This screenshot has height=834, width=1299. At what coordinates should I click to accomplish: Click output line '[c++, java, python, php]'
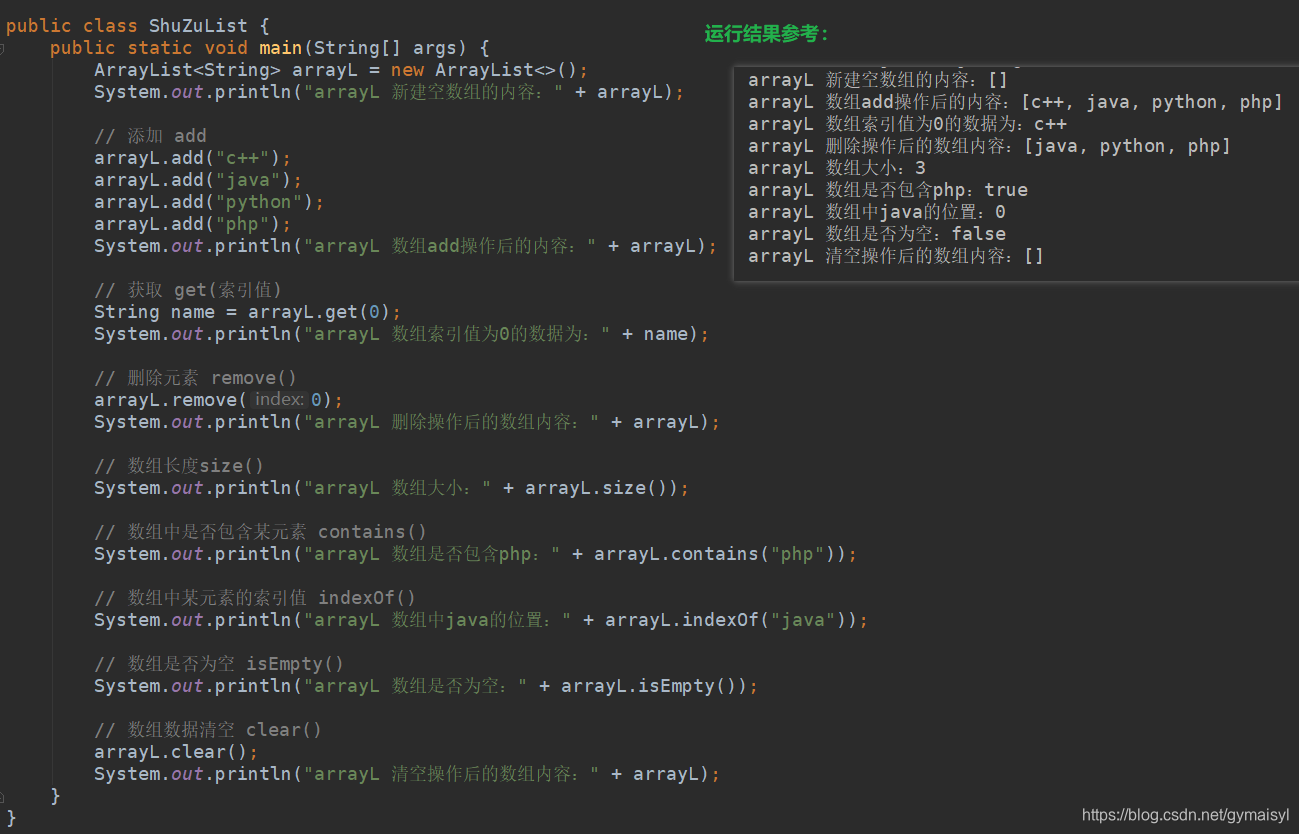click(1015, 102)
